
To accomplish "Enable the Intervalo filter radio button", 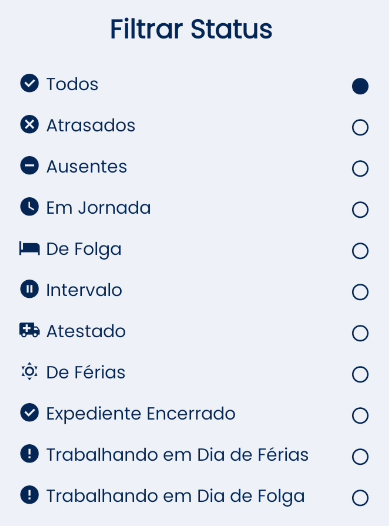I will tap(360, 292).
